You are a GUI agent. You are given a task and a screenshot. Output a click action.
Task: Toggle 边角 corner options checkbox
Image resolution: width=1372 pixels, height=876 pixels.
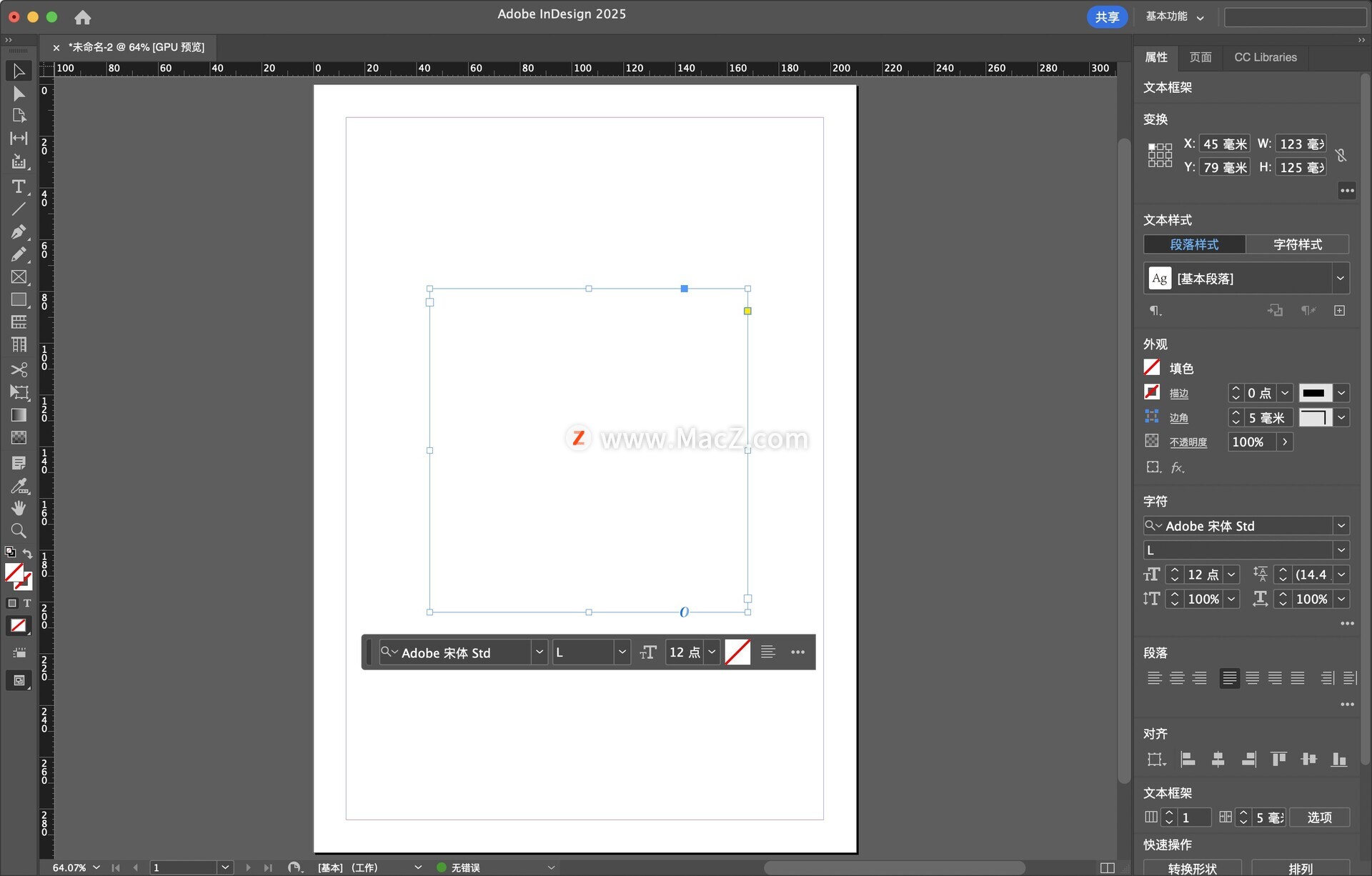click(x=1154, y=416)
